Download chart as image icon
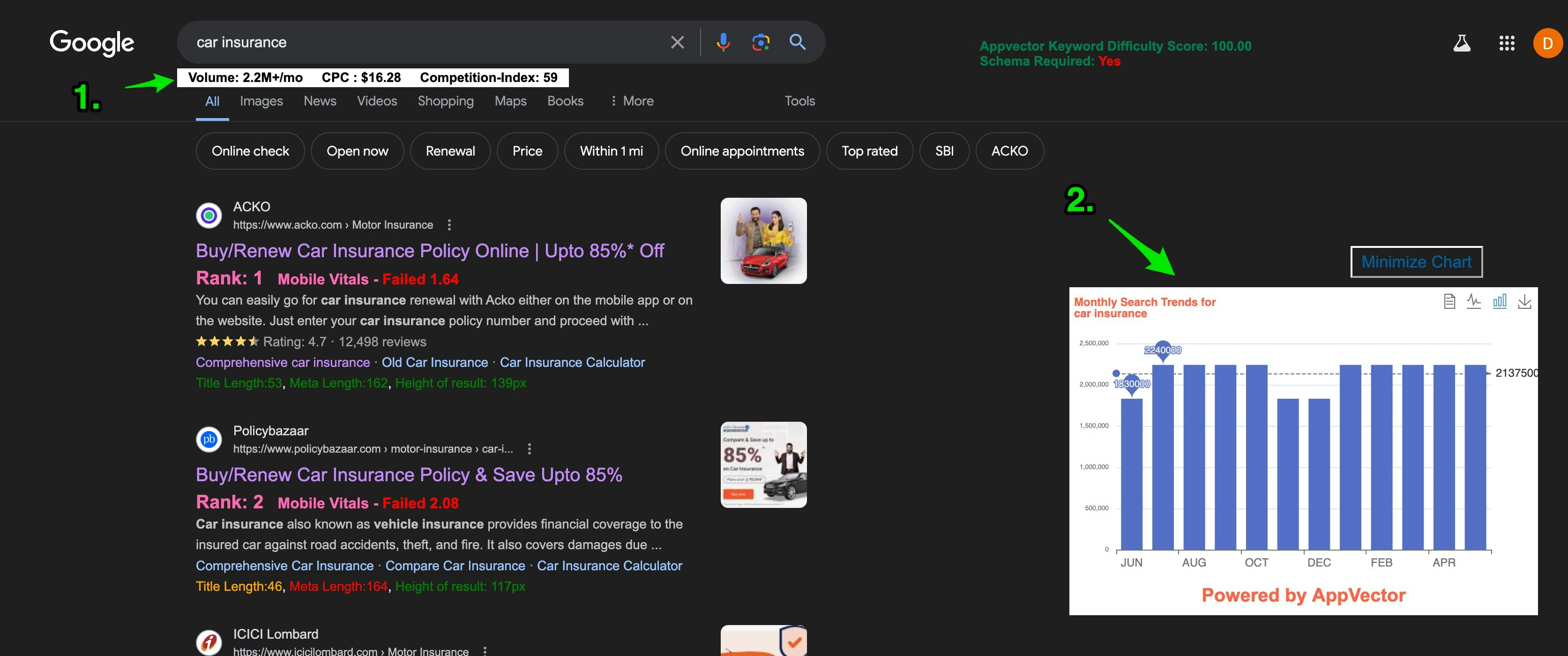 (1524, 301)
